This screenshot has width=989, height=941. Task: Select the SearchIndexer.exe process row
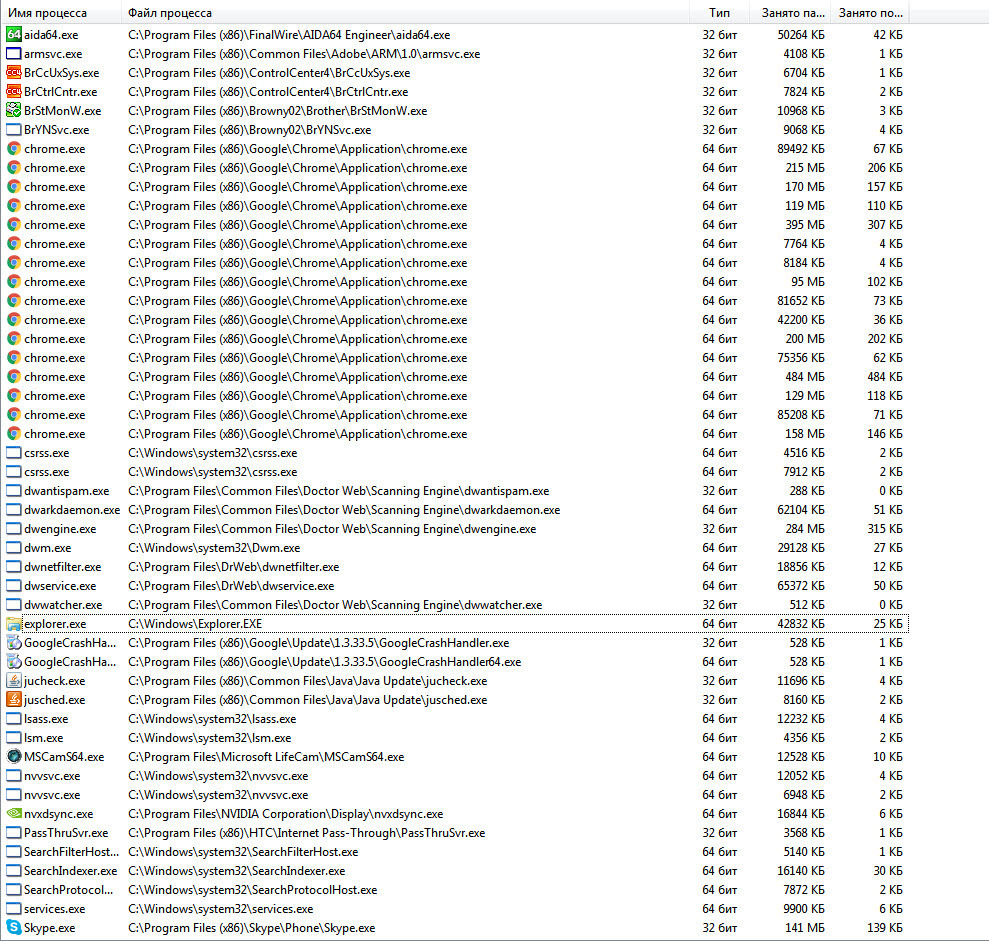[70, 871]
